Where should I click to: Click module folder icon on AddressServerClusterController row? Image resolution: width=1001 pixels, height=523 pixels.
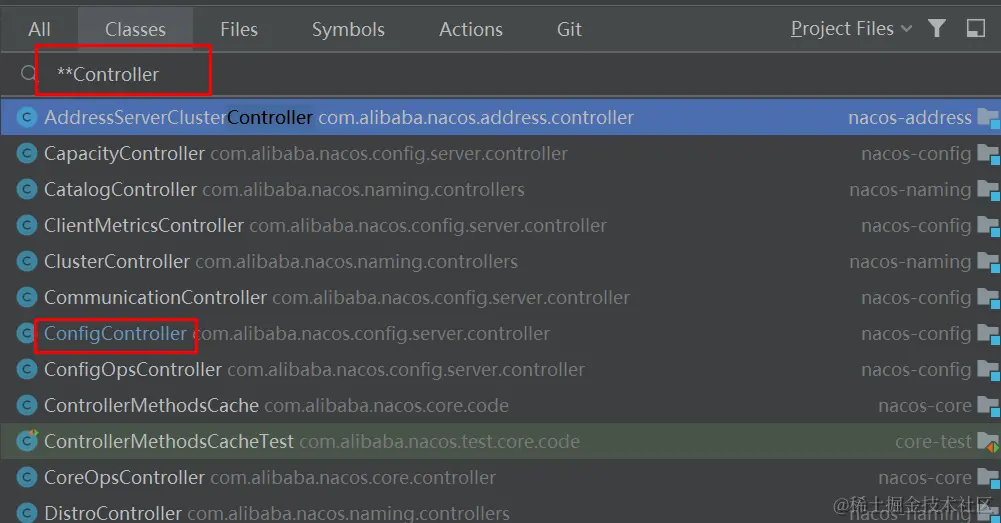(x=988, y=118)
